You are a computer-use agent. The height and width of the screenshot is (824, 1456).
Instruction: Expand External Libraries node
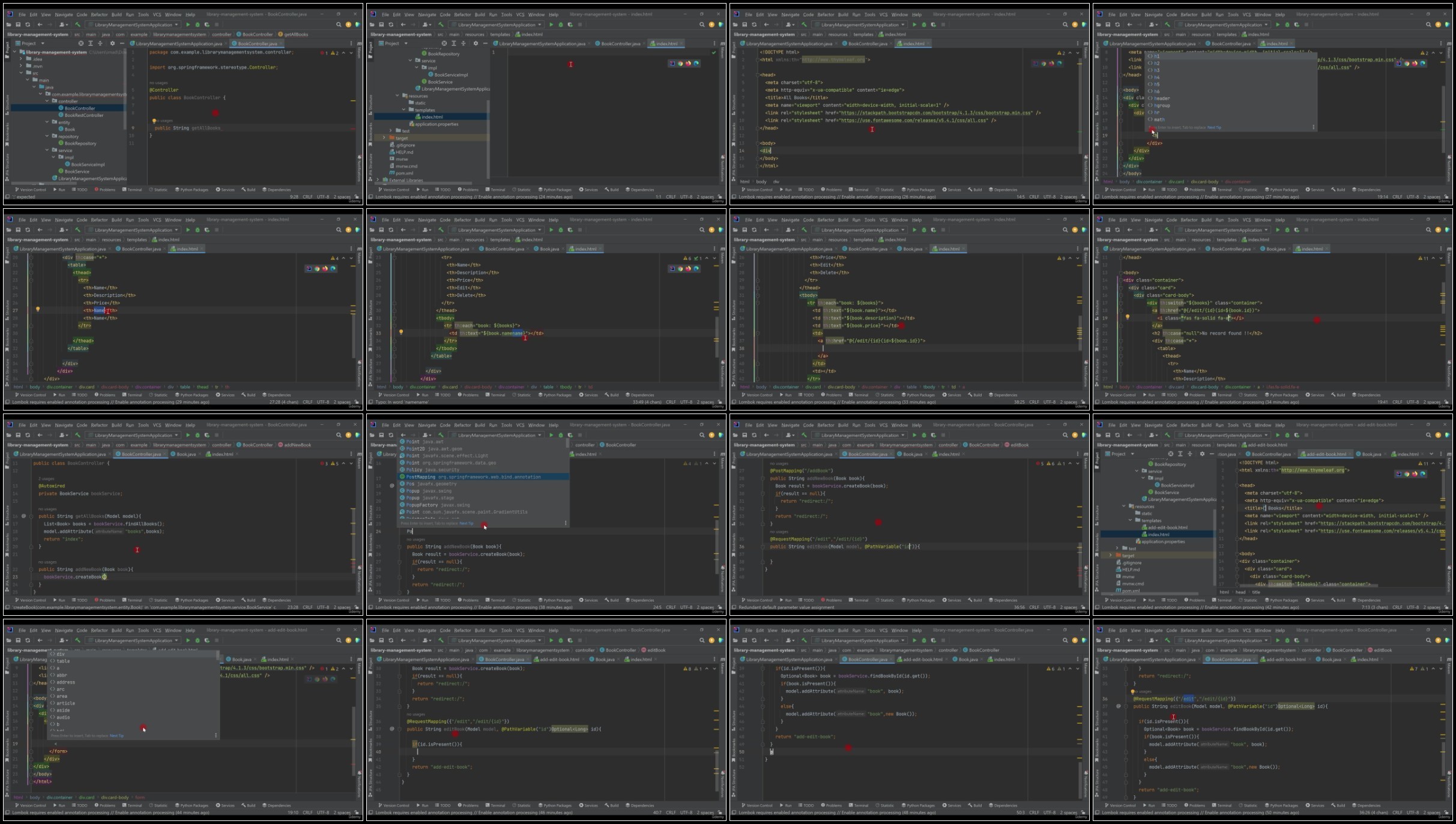[x=378, y=180]
